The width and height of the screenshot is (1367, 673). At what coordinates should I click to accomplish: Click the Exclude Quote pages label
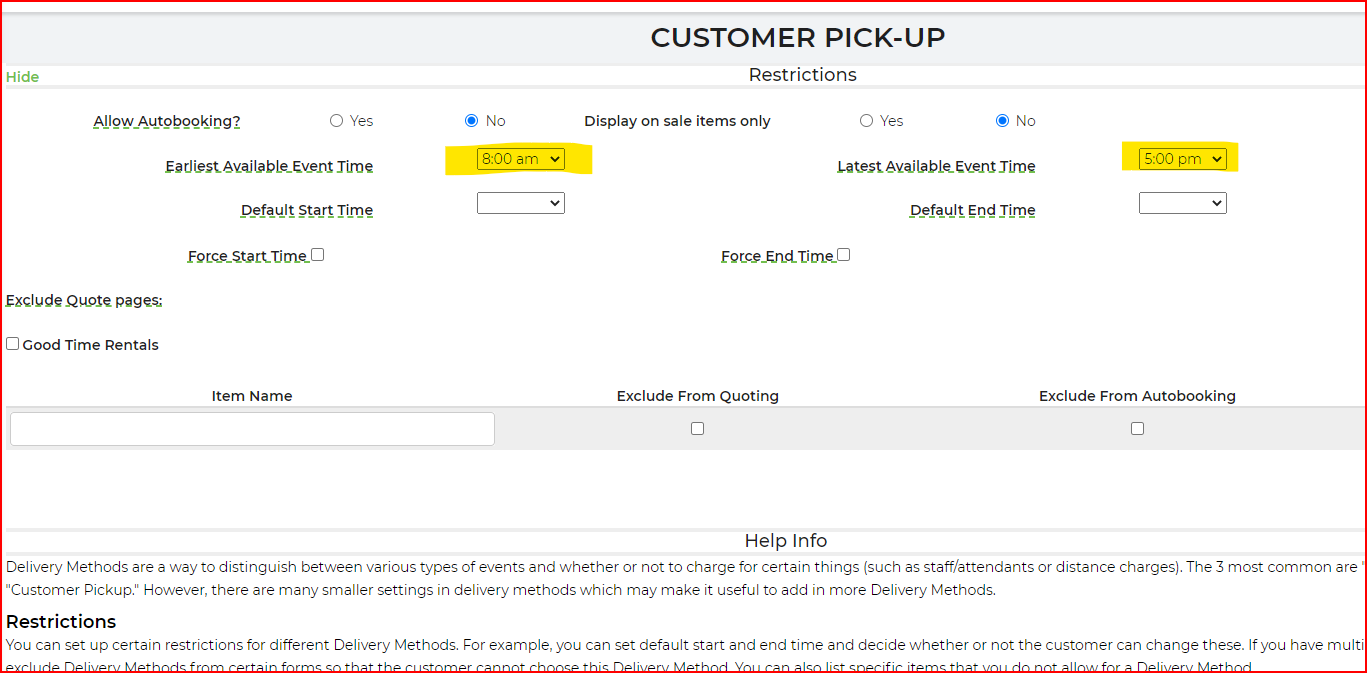(84, 300)
